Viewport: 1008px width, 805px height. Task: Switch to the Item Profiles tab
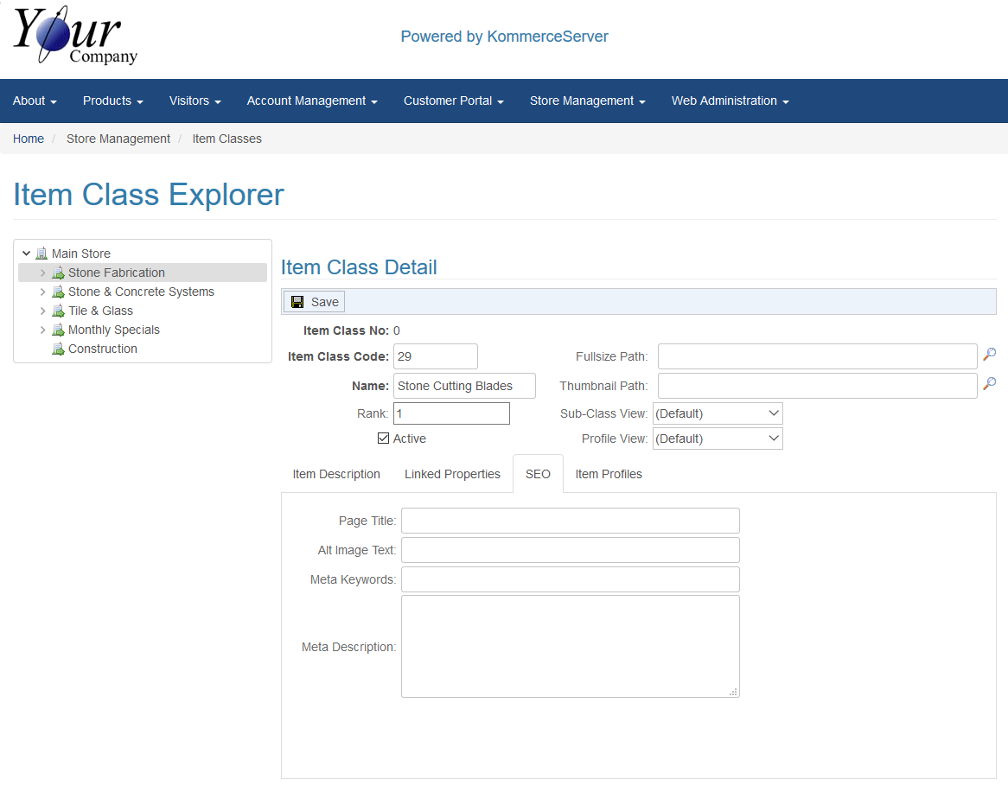(x=608, y=474)
